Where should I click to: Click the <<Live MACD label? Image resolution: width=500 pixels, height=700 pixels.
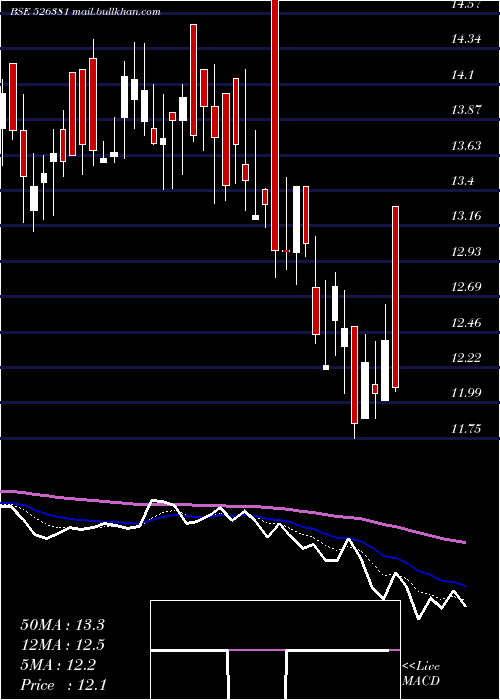421,674
